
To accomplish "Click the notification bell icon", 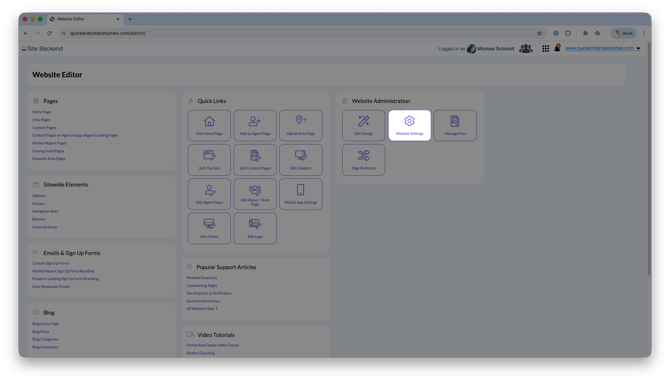I will pos(557,48).
